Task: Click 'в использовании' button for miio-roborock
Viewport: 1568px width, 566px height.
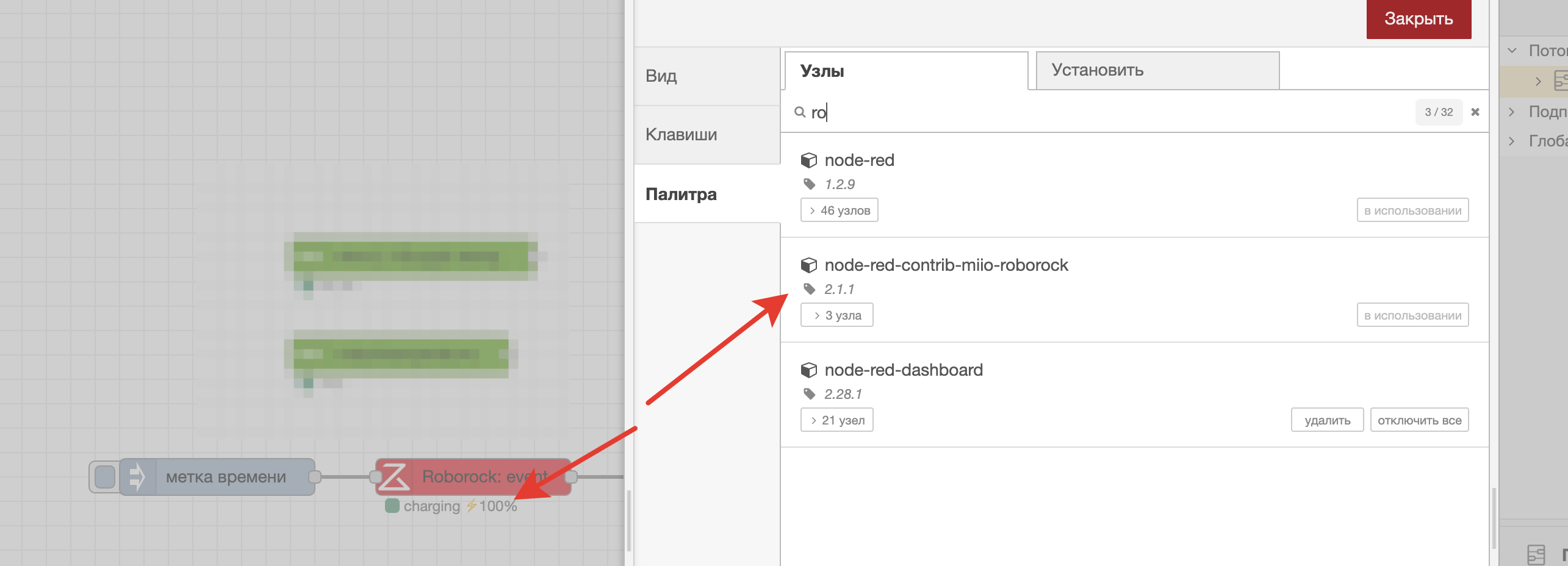Action: [1412, 315]
